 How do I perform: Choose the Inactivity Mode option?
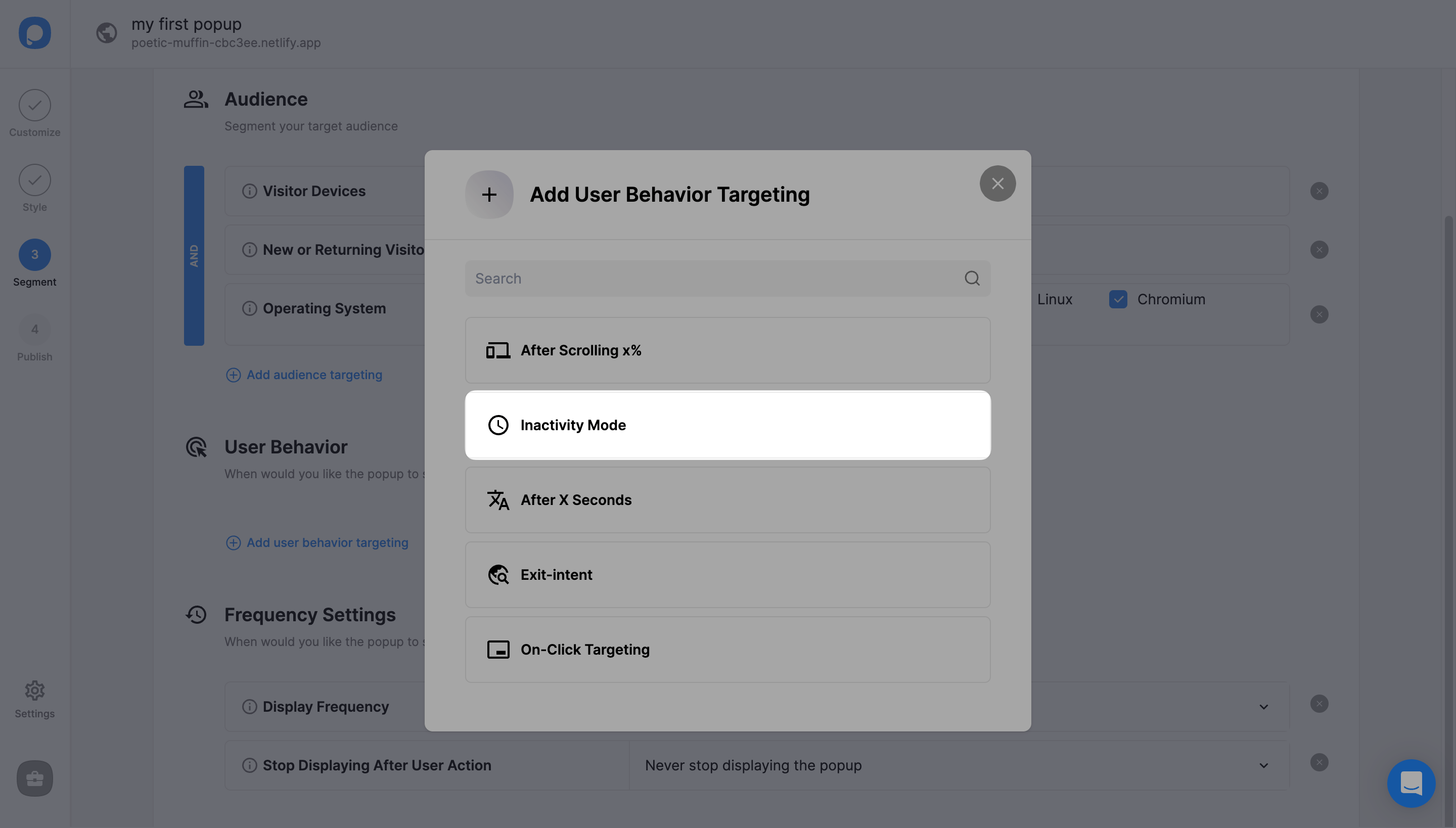(727, 425)
